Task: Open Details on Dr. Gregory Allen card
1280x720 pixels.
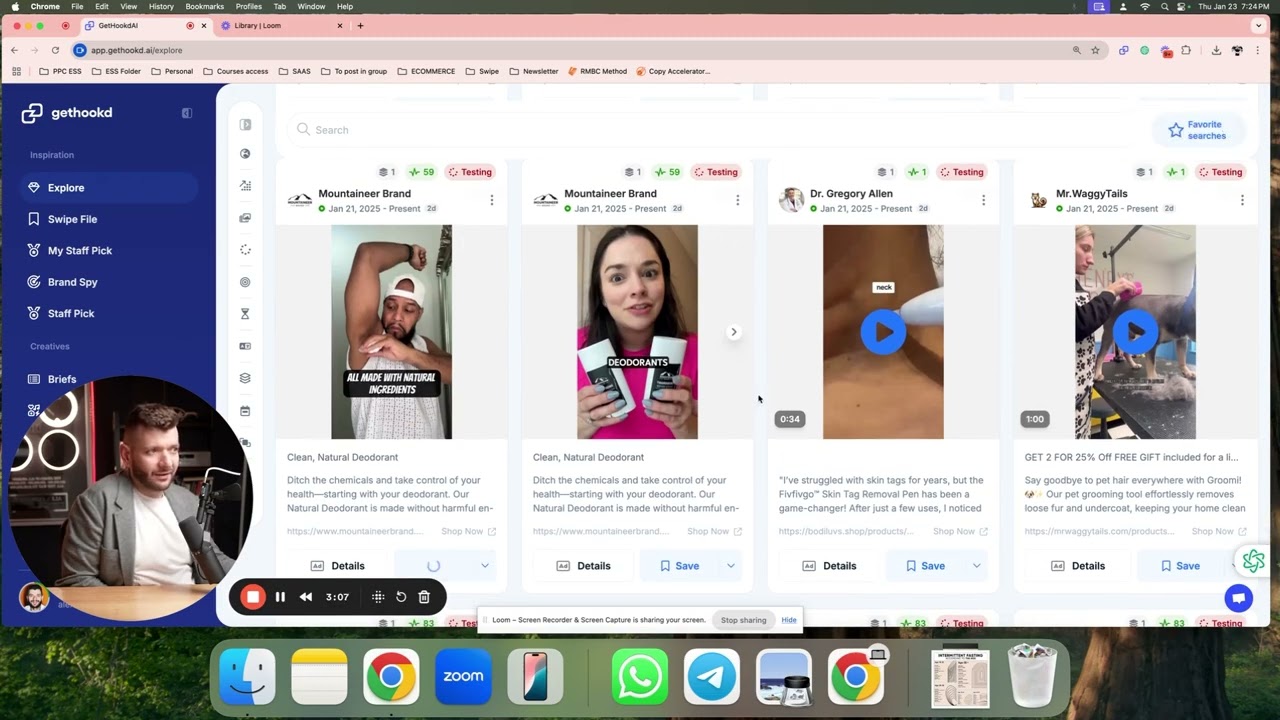Action: (829, 566)
